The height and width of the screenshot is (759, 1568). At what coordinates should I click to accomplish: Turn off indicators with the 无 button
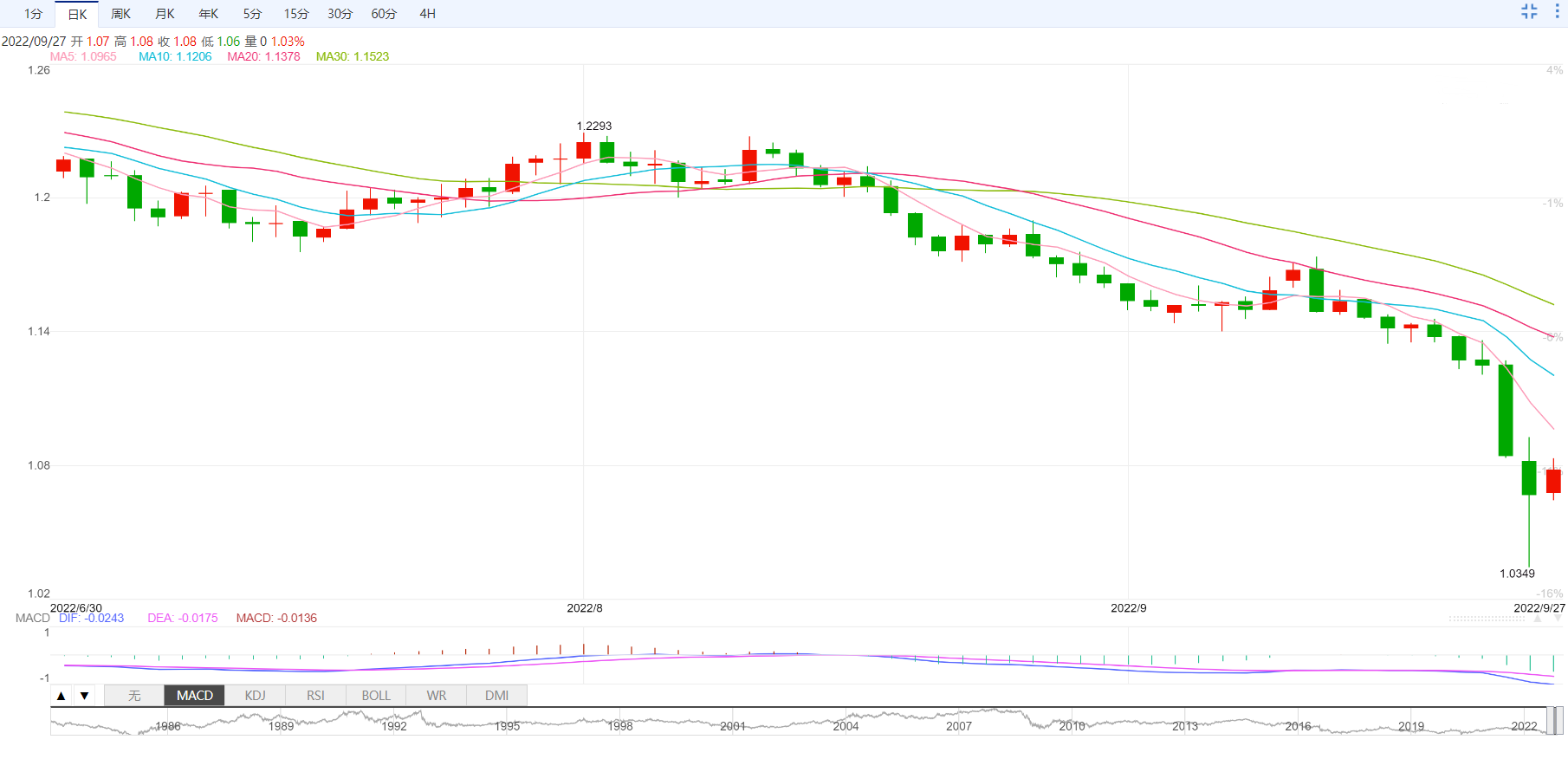pyautogui.click(x=134, y=696)
